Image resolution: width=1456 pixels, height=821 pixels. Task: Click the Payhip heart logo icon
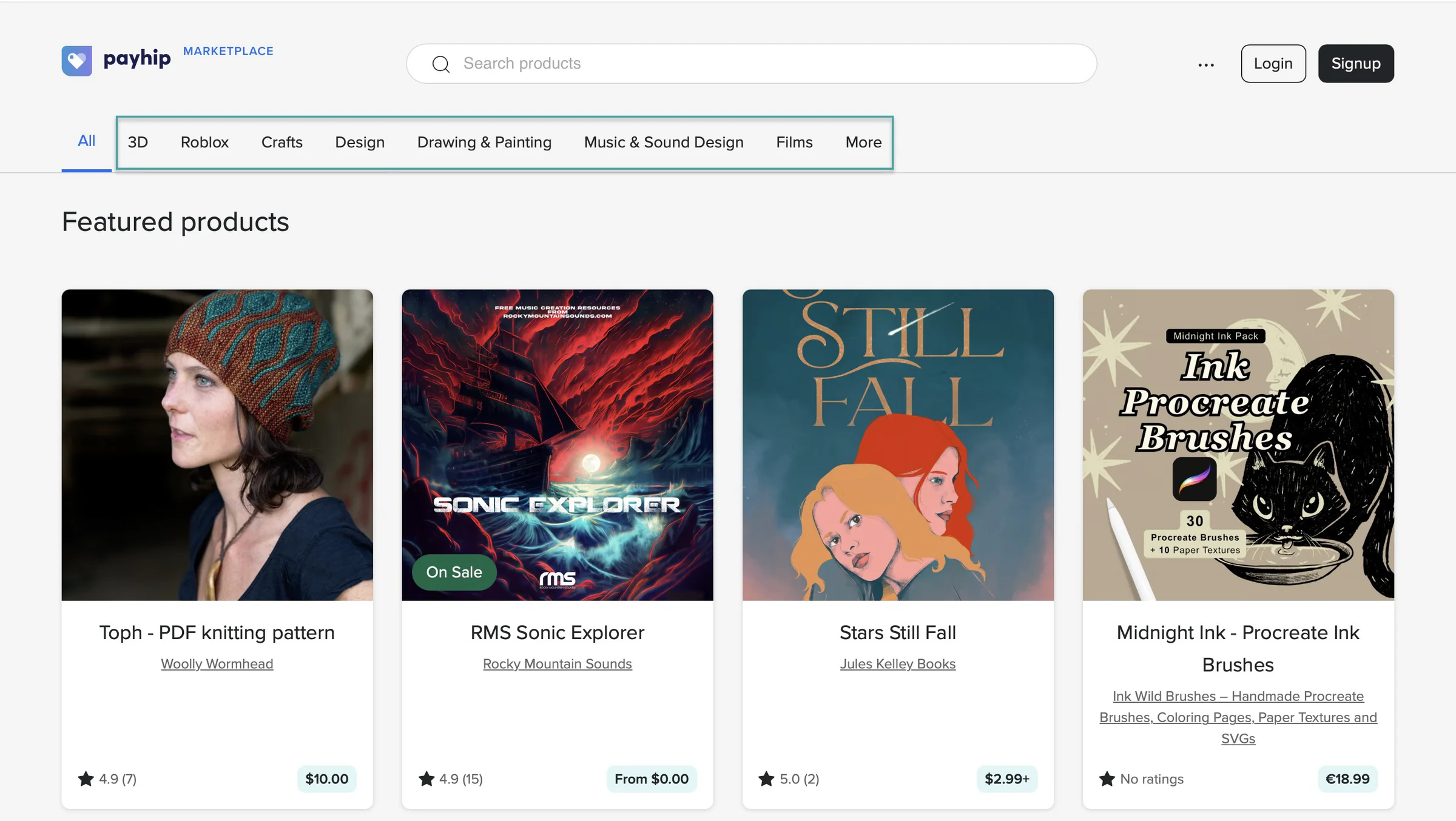[x=76, y=61]
